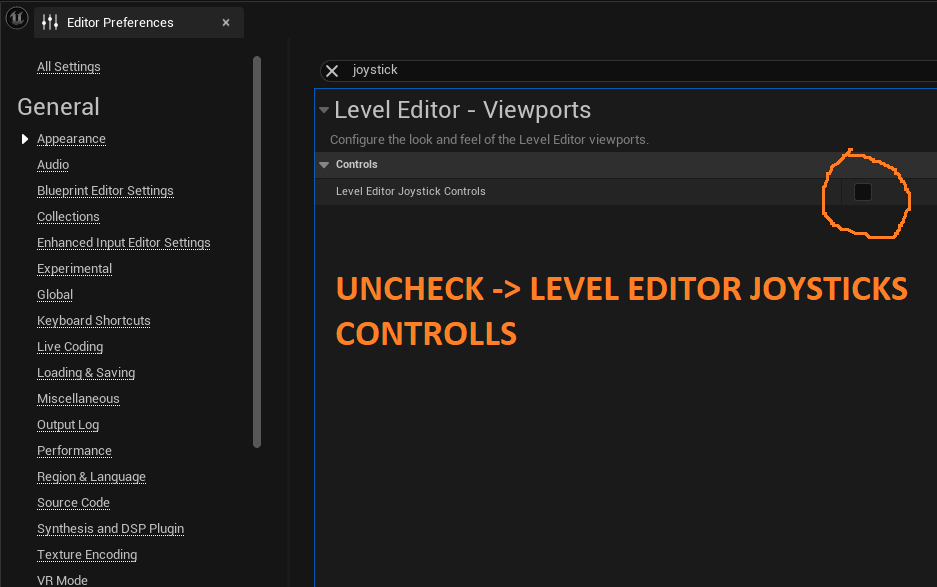This screenshot has width=937, height=587.
Task: Open Enhanced Input Editor Settings
Action: (x=123, y=243)
